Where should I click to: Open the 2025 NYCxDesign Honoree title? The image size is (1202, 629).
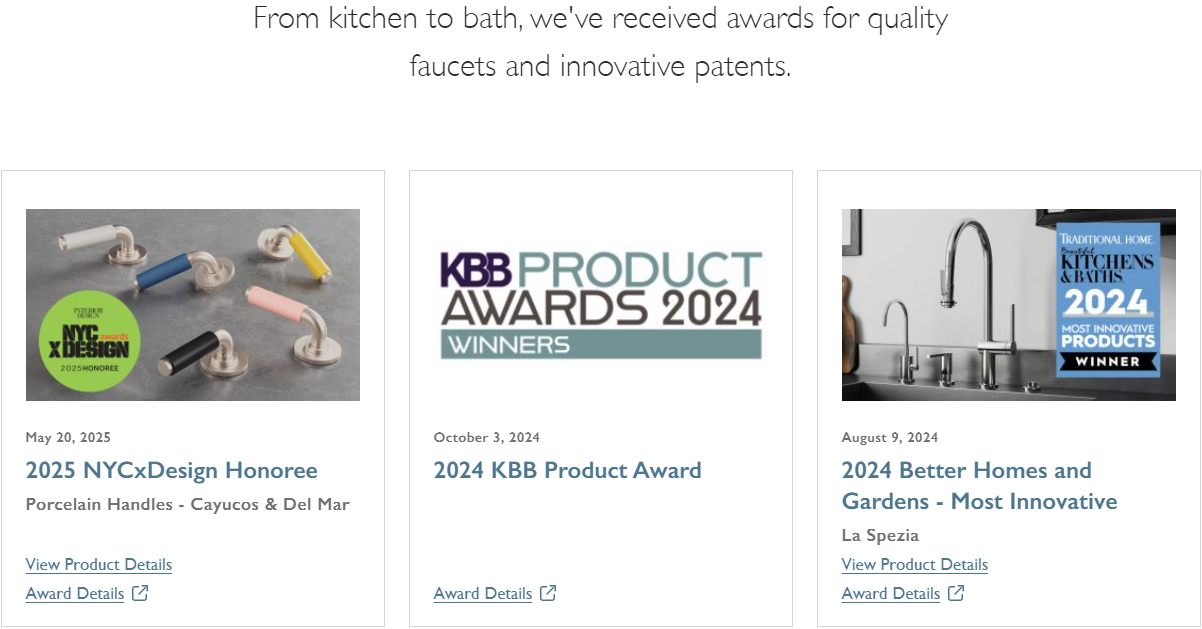point(171,470)
